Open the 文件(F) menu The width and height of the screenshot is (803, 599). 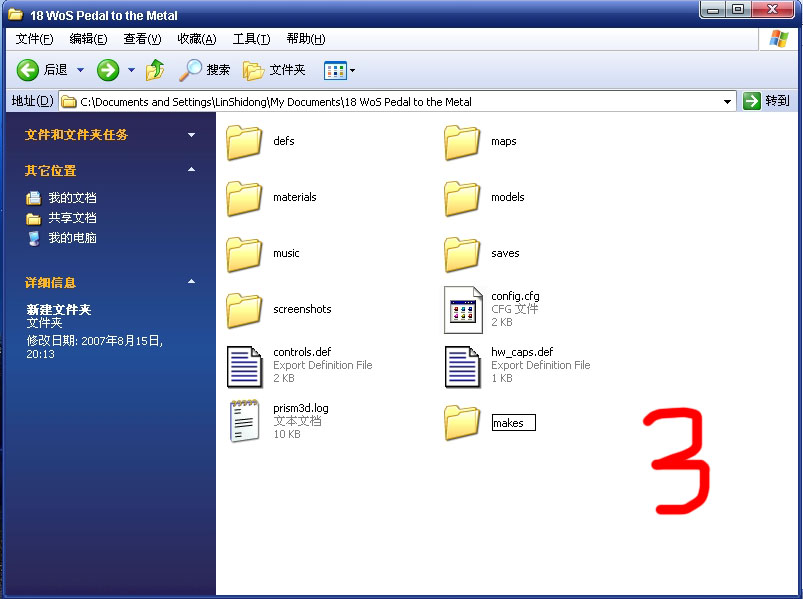coord(34,39)
